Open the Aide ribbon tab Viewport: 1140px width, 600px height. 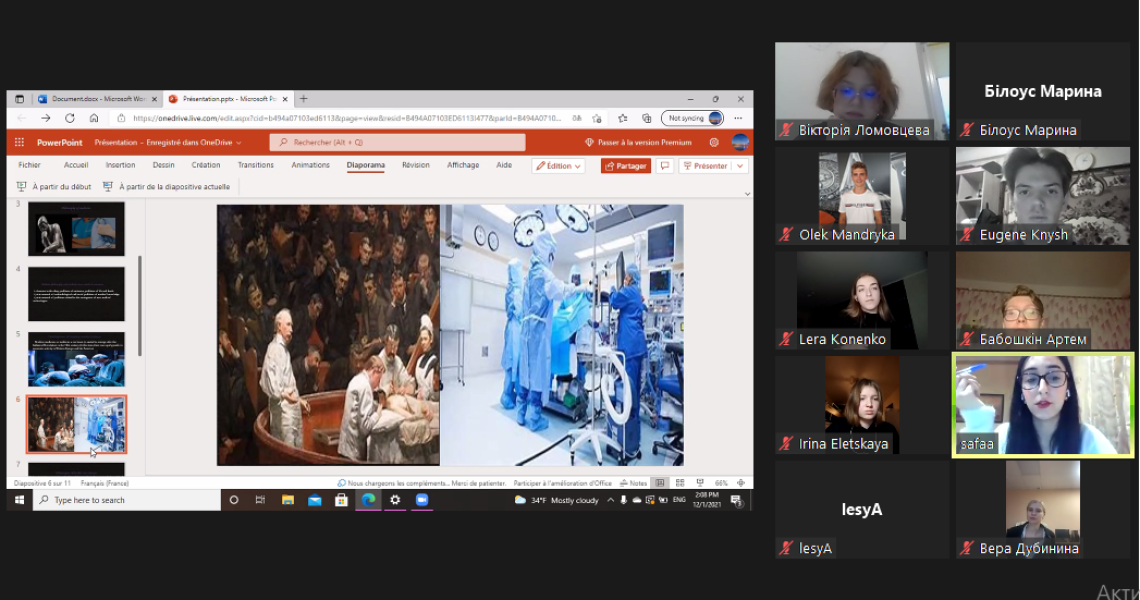pyautogui.click(x=504, y=165)
